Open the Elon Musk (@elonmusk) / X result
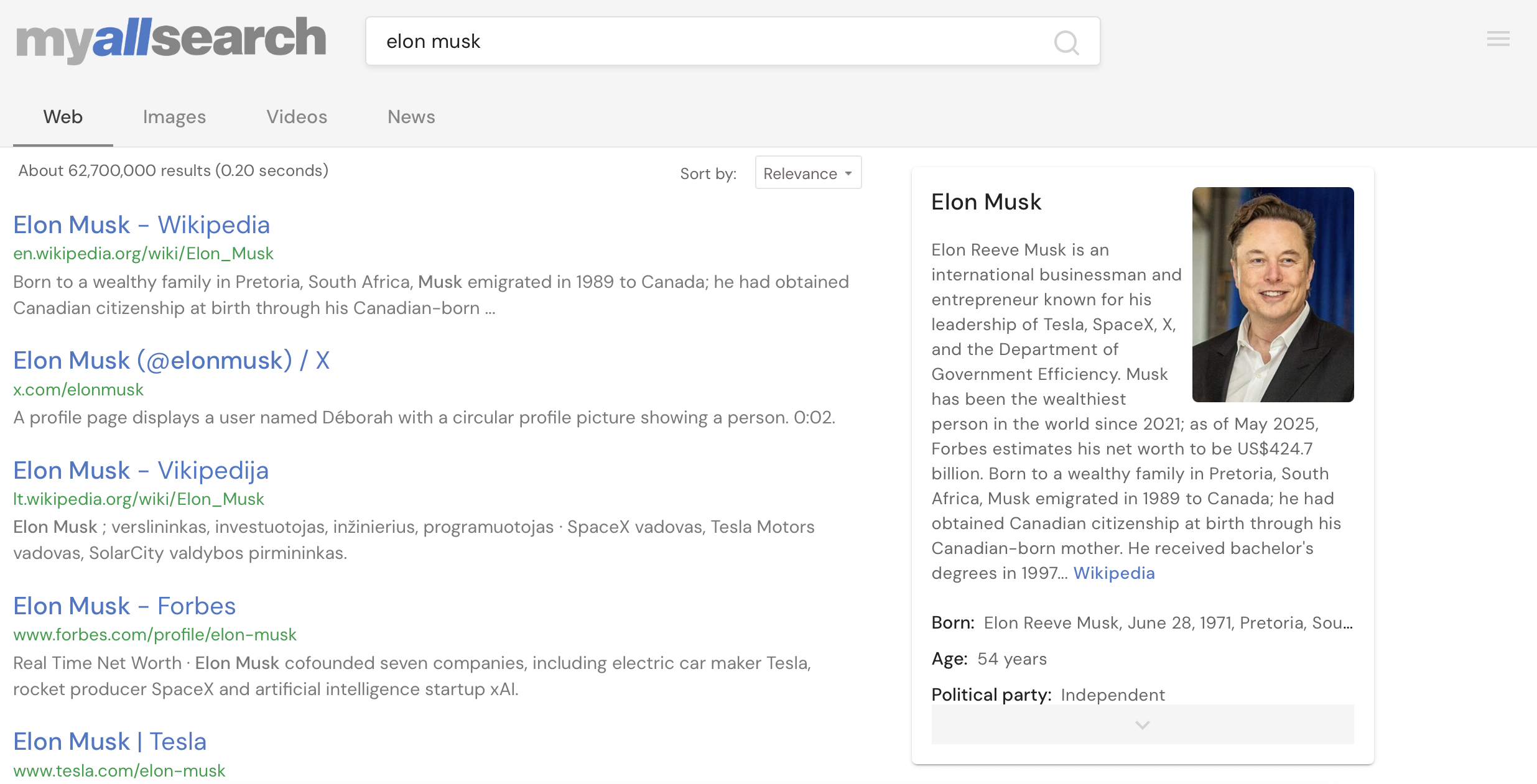1537x784 pixels. tap(172, 360)
